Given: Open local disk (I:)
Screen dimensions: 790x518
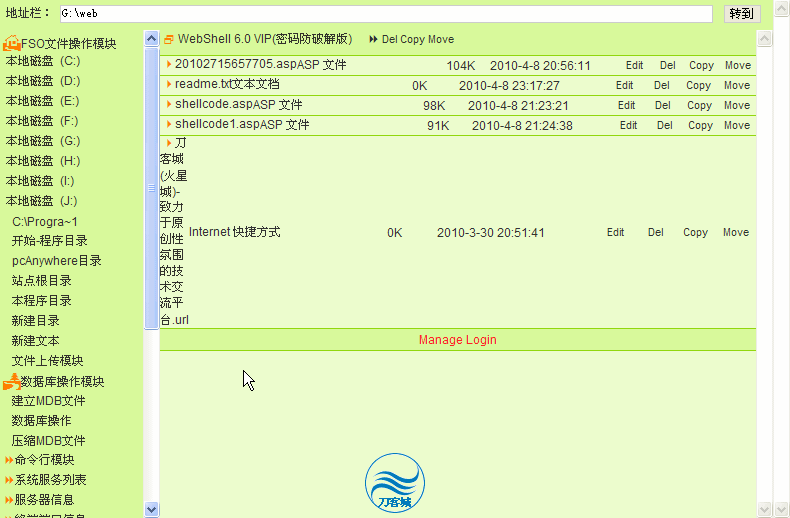Looking at the screenshot, I should (x=40, y=181).
